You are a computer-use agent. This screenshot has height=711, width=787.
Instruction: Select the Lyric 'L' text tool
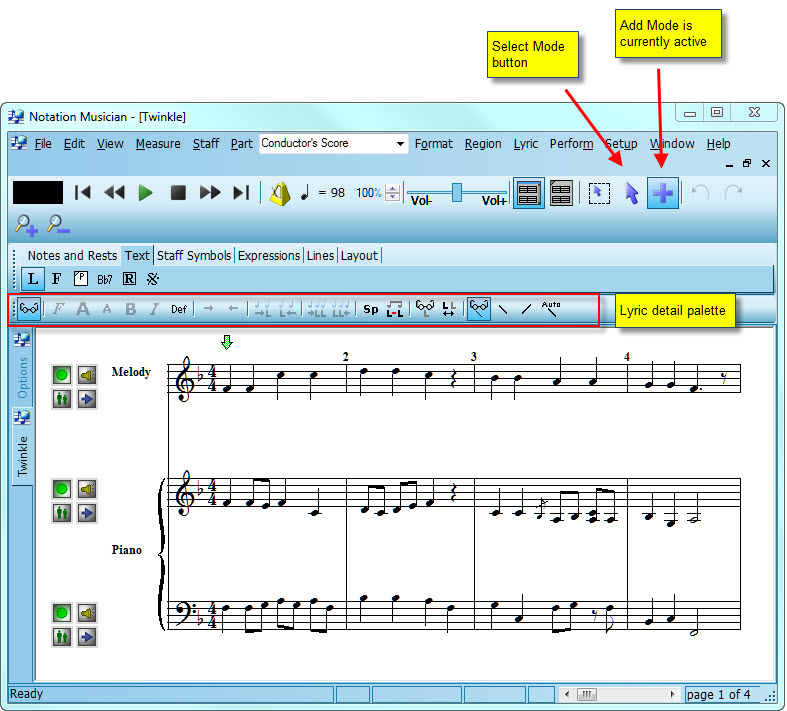[33, 279]
